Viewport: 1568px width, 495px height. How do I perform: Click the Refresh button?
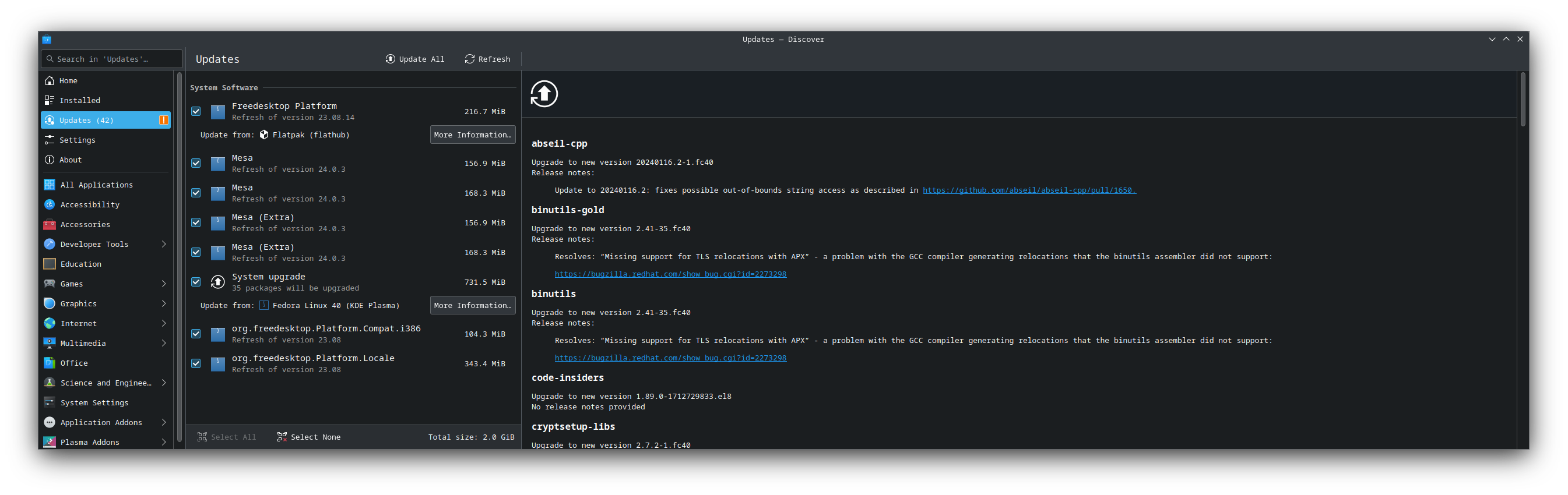(487, 59)
